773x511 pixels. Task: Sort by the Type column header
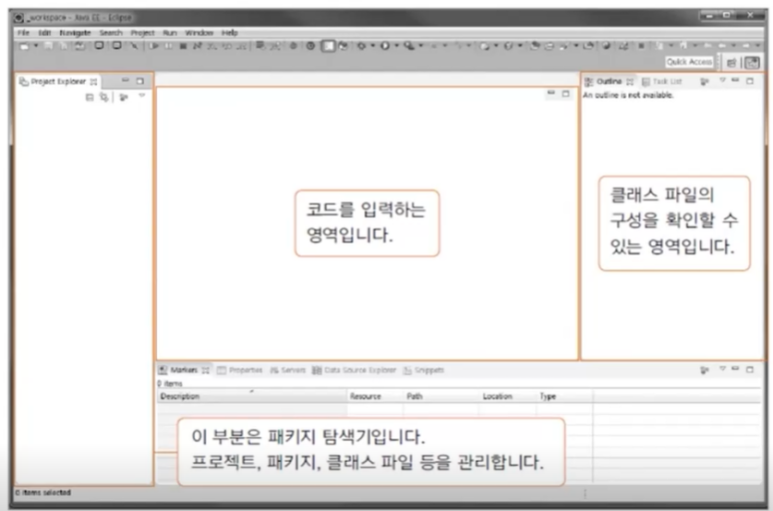565,396
